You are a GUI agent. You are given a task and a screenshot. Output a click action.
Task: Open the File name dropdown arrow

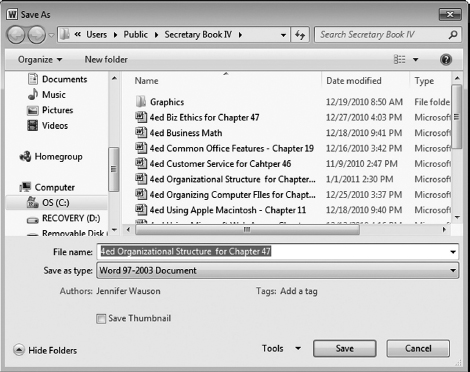453,252
